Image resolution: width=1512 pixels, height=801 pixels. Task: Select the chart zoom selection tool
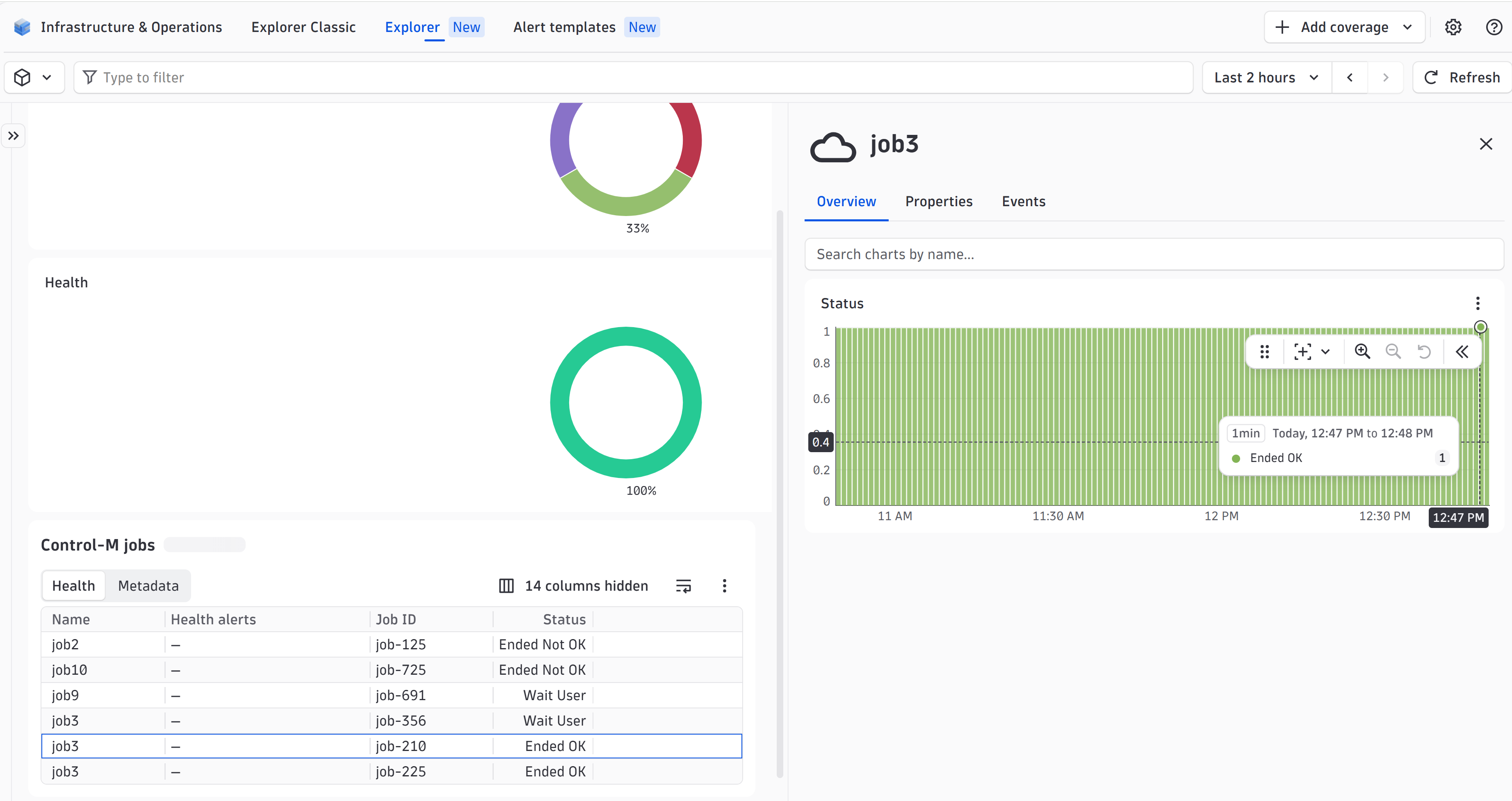coord(1302,351)
